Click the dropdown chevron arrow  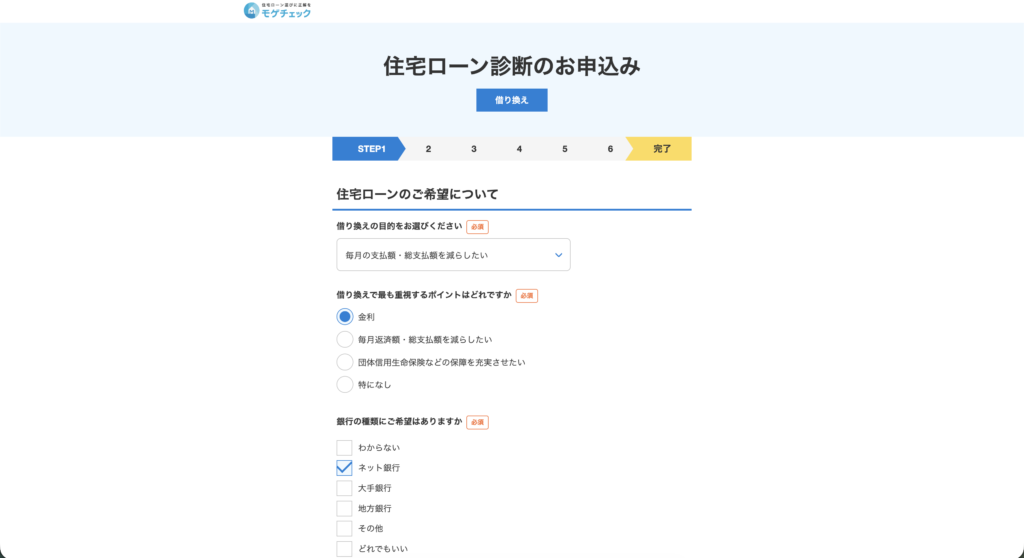tap(558, 255)
